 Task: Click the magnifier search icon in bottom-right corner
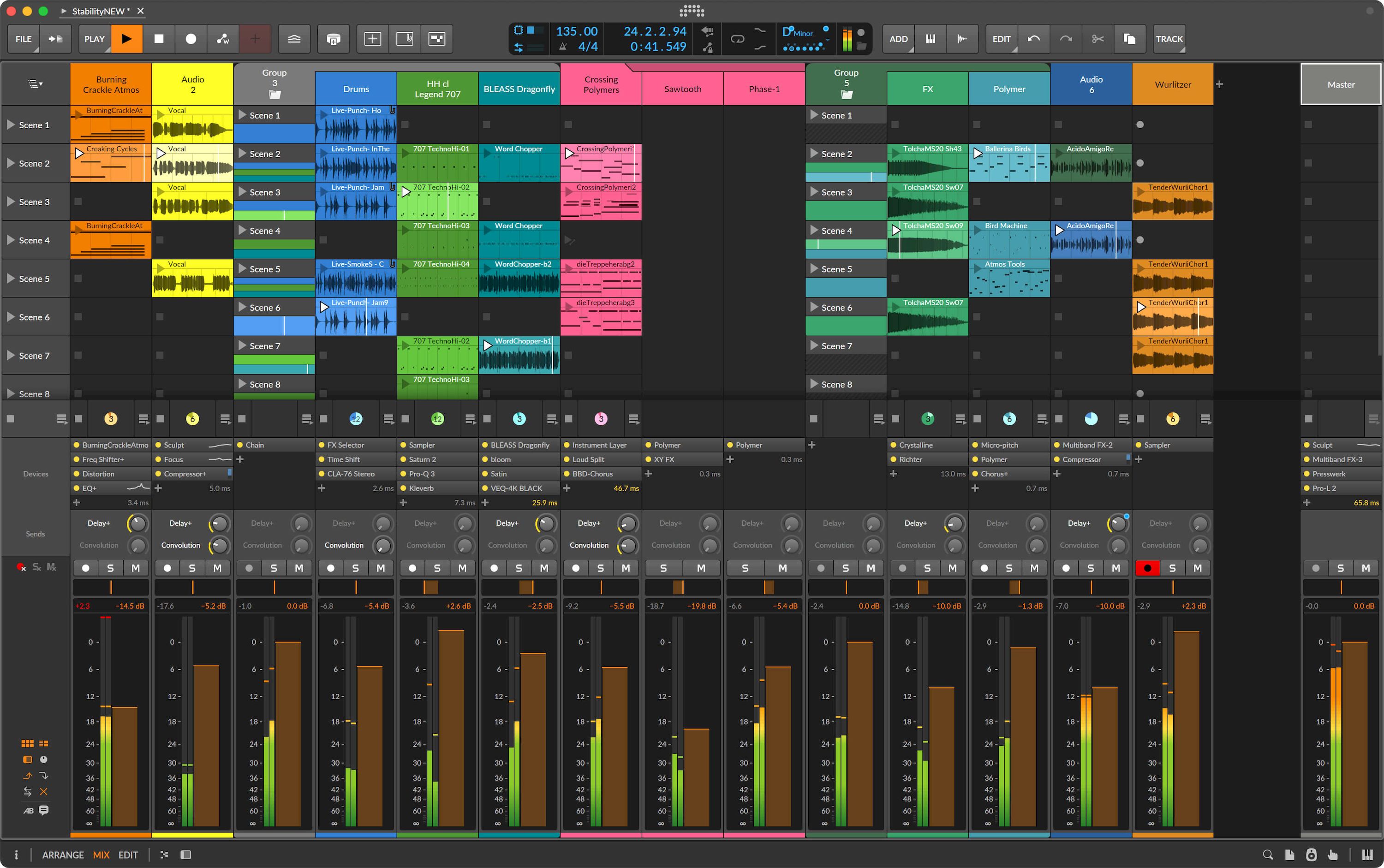1269,855
